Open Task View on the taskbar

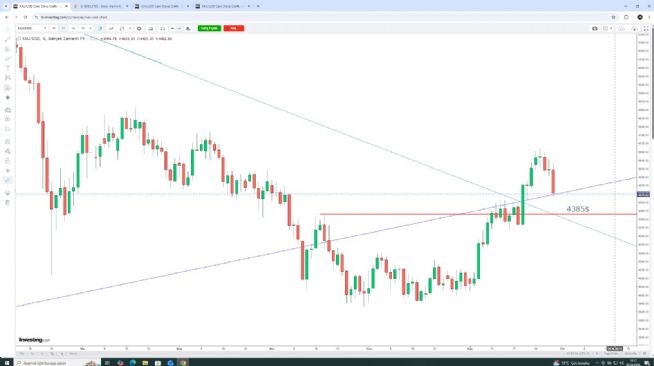tap(107, 363)
